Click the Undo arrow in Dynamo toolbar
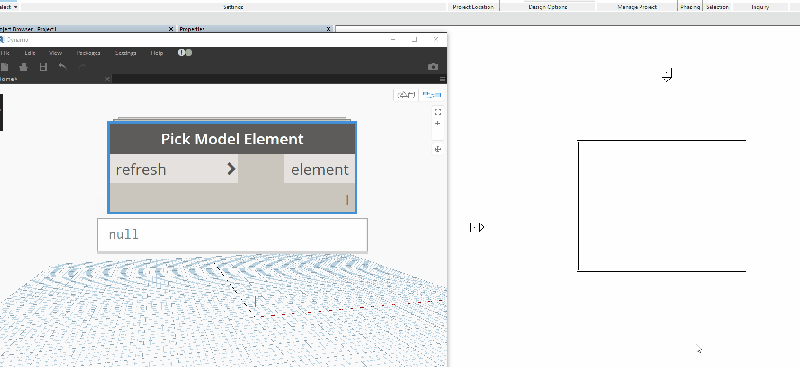Screen dimensions: 800x367 pyautogui.click(x=63, y=67)
